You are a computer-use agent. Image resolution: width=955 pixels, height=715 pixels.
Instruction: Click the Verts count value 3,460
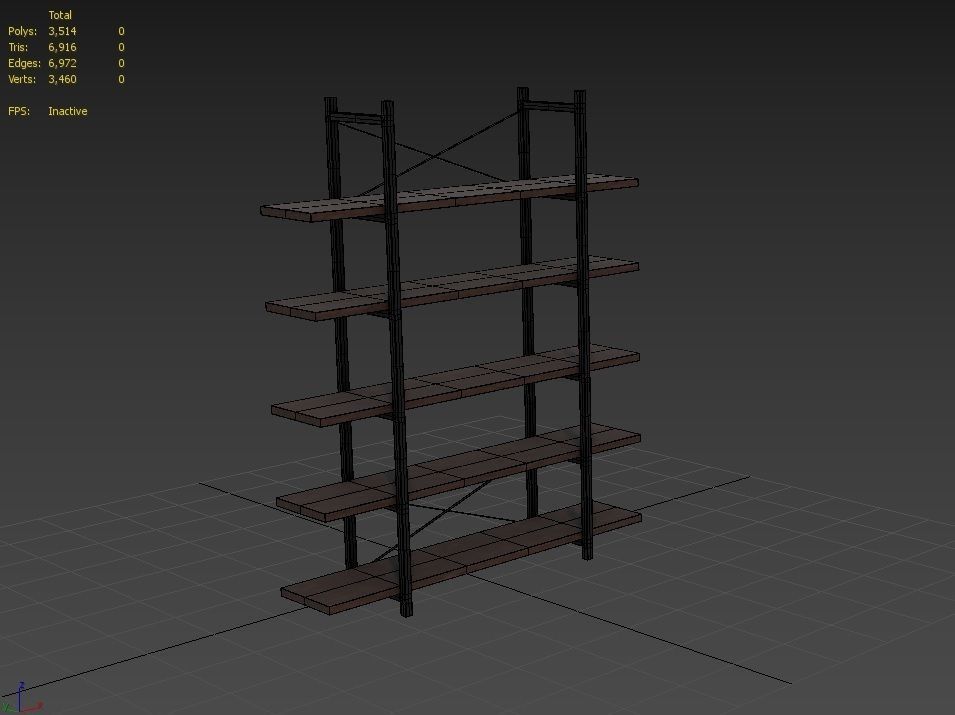(62, 79)
